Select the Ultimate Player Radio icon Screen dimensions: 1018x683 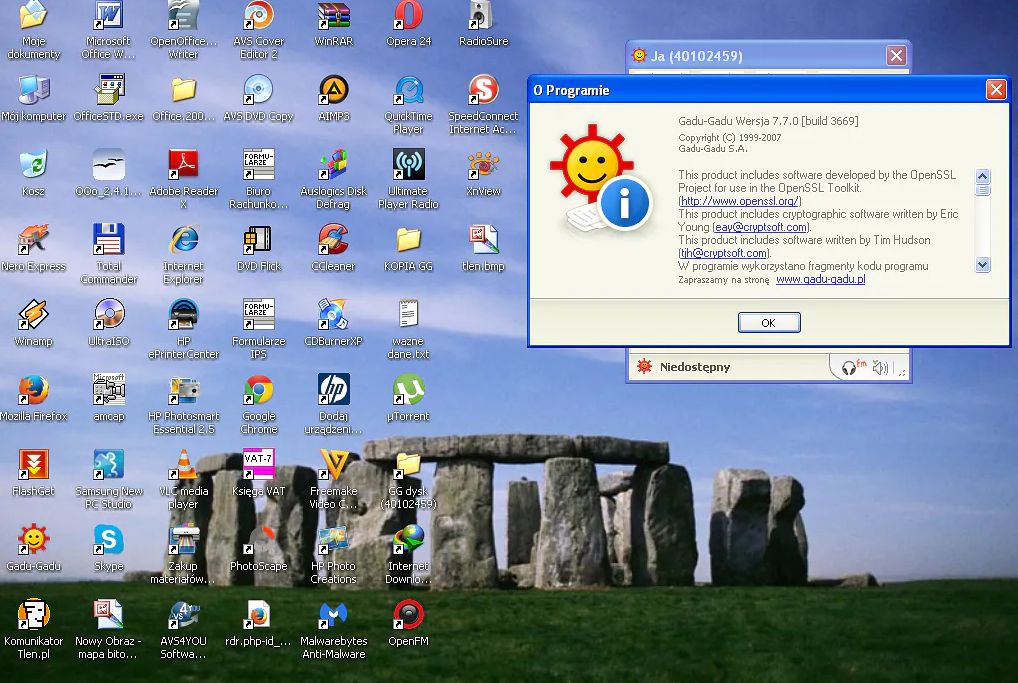coord(408,179)
